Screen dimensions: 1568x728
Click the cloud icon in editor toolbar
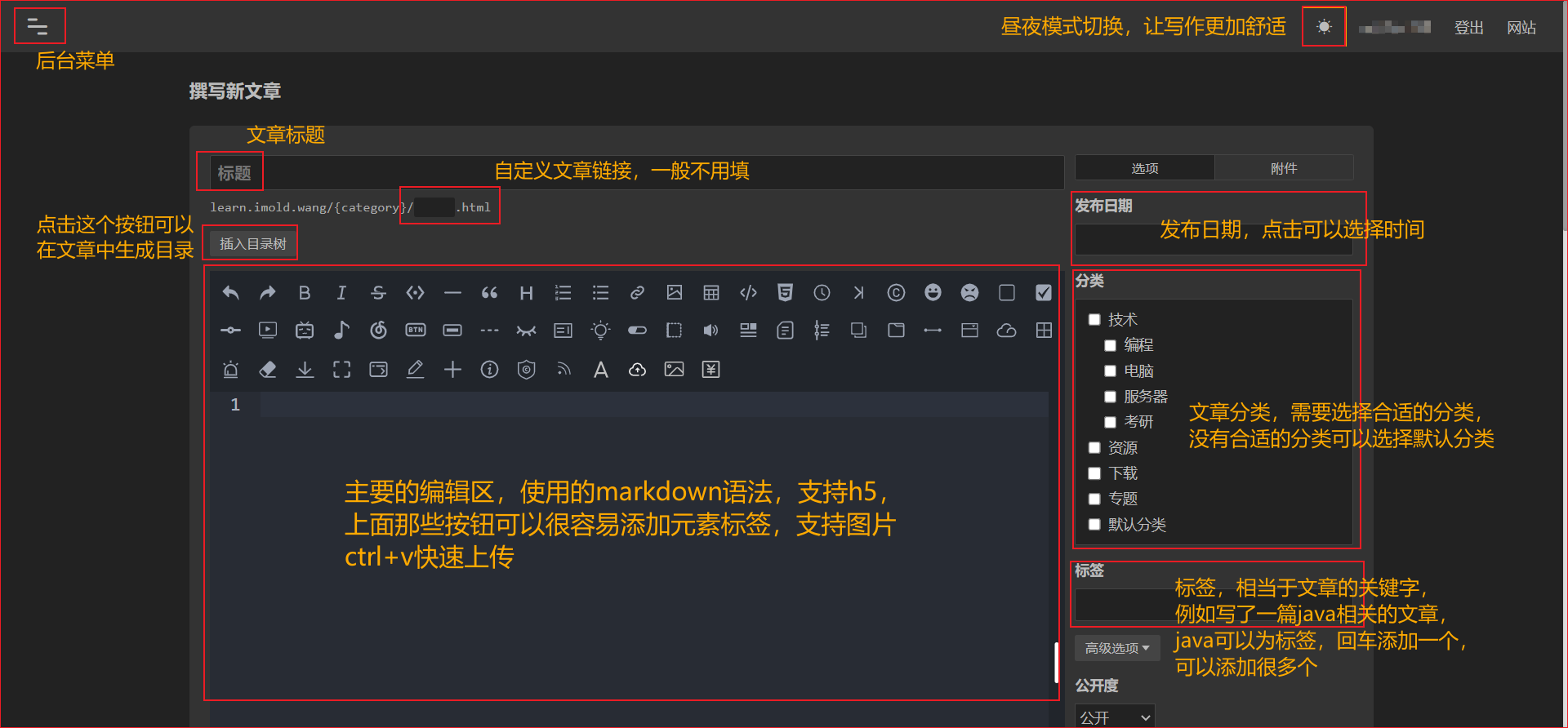click(1007, 330)
